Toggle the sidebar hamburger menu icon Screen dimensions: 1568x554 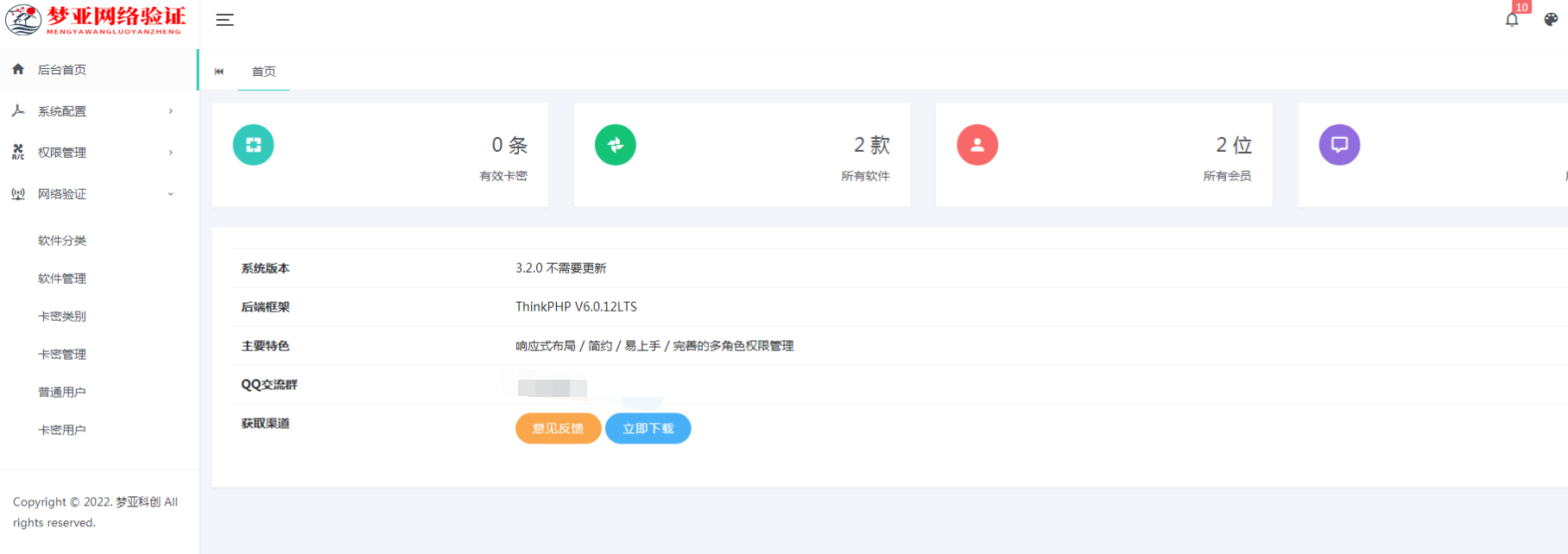point(224,20)
